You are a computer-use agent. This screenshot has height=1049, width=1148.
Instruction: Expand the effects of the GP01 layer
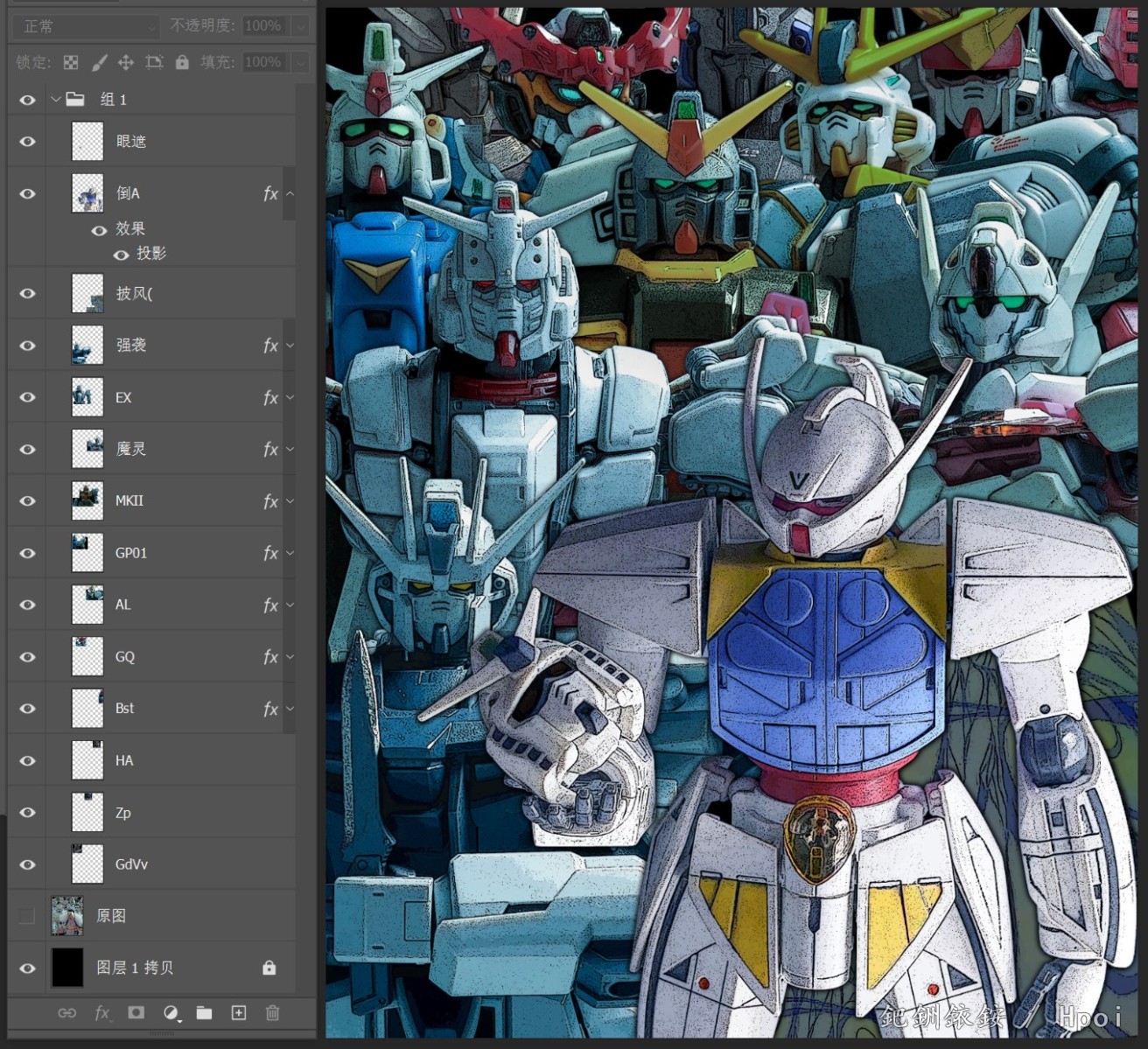(290, 553)
